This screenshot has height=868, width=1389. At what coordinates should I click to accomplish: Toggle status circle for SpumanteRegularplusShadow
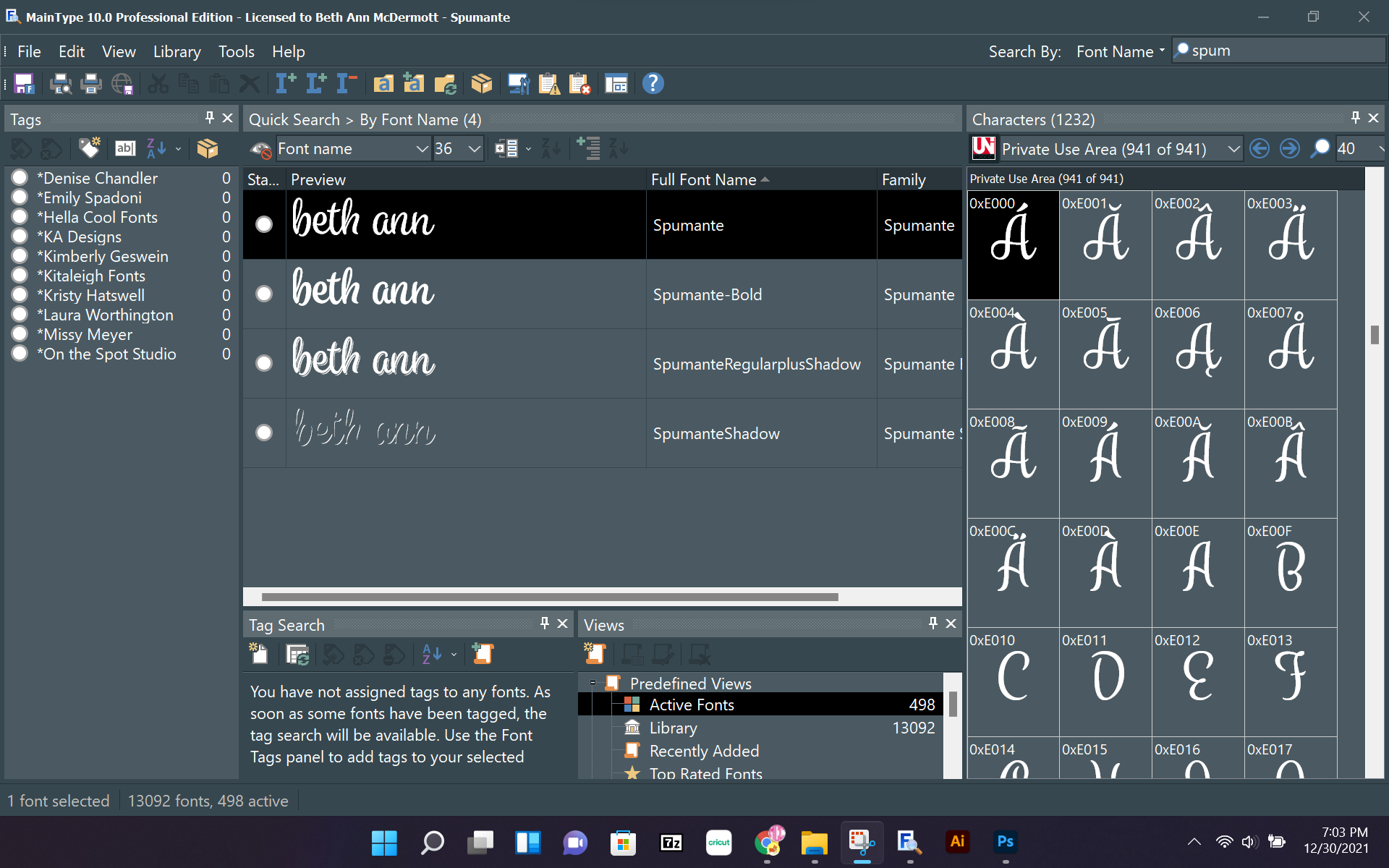pos(264,363)
